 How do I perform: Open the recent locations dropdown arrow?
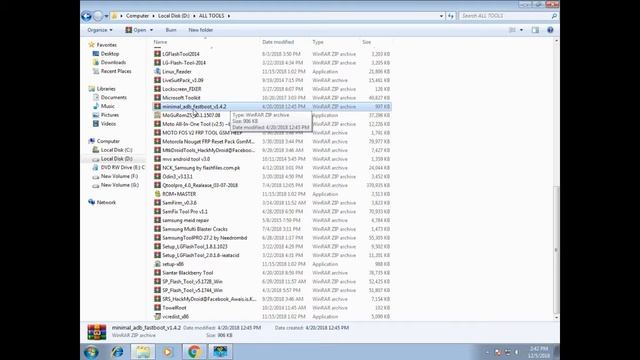pos(107,16)
